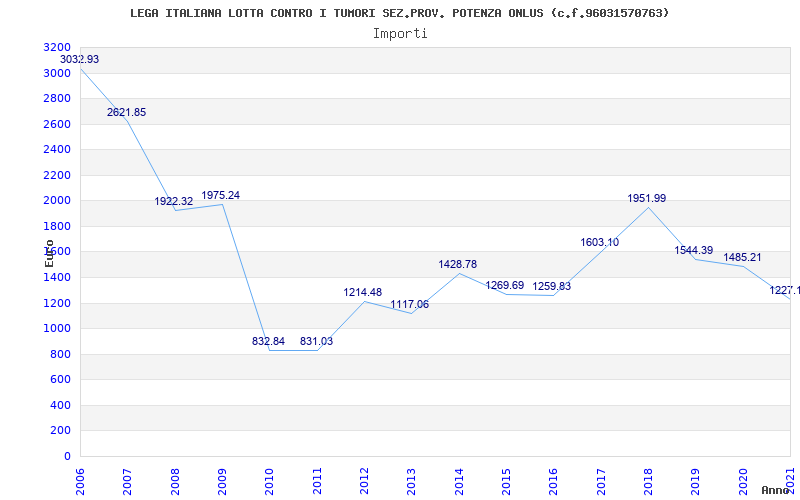Click the 1544.39 data label
Viewport: 800px width, 500px height.
pos(694,251)
